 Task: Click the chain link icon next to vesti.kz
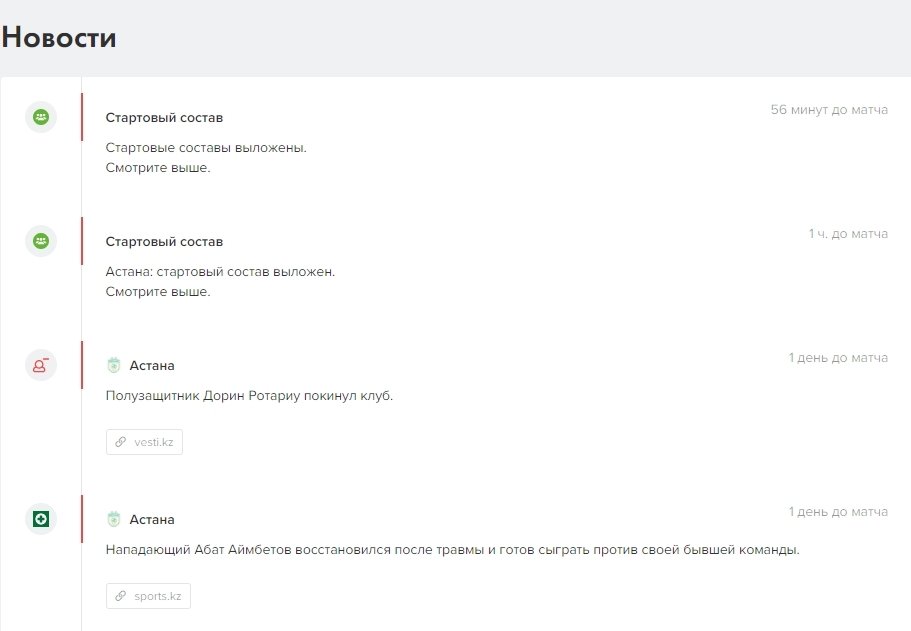[x=121, y=442]
